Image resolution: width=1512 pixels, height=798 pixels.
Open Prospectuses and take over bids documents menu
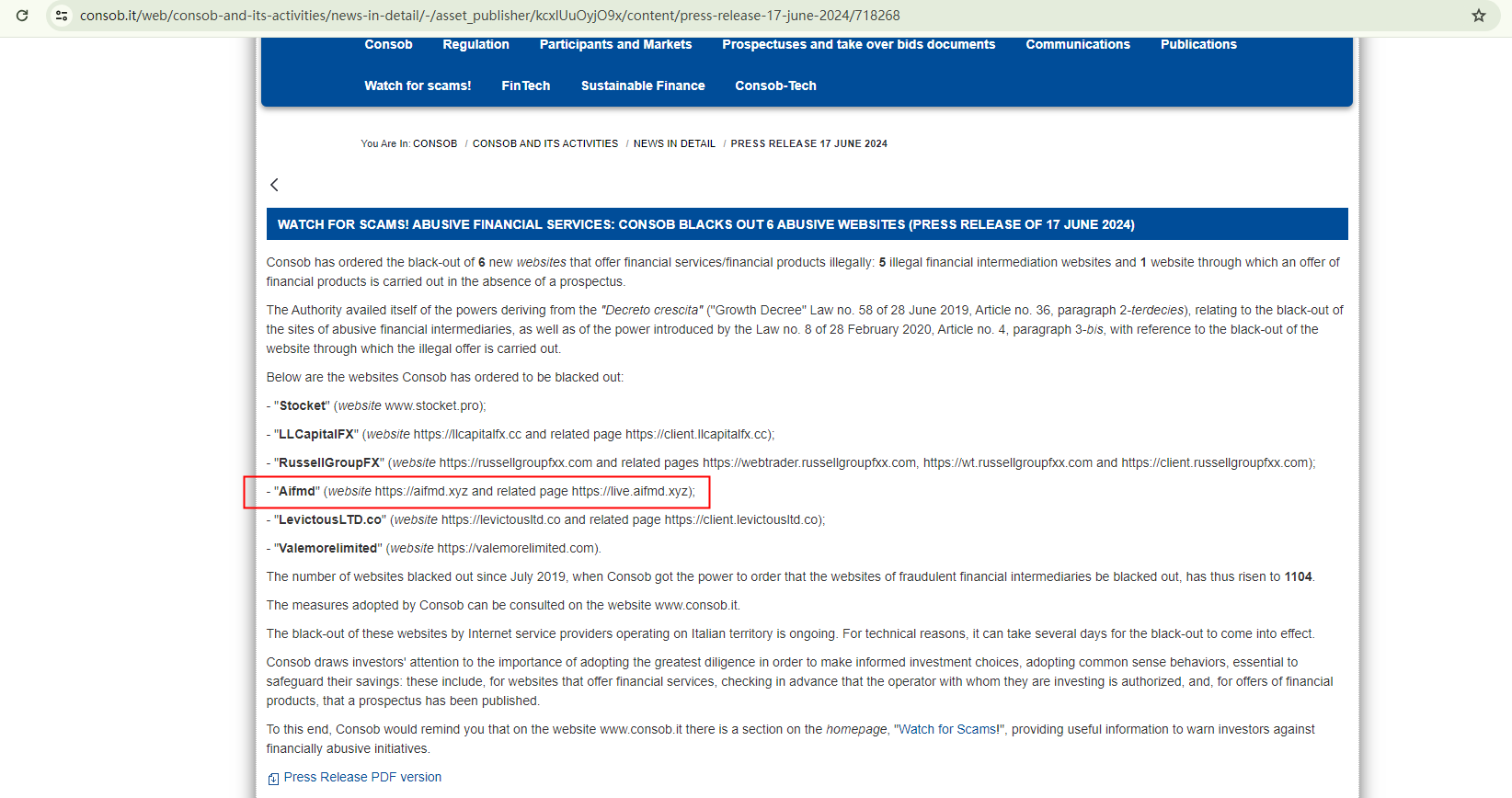tap(859, 44)
